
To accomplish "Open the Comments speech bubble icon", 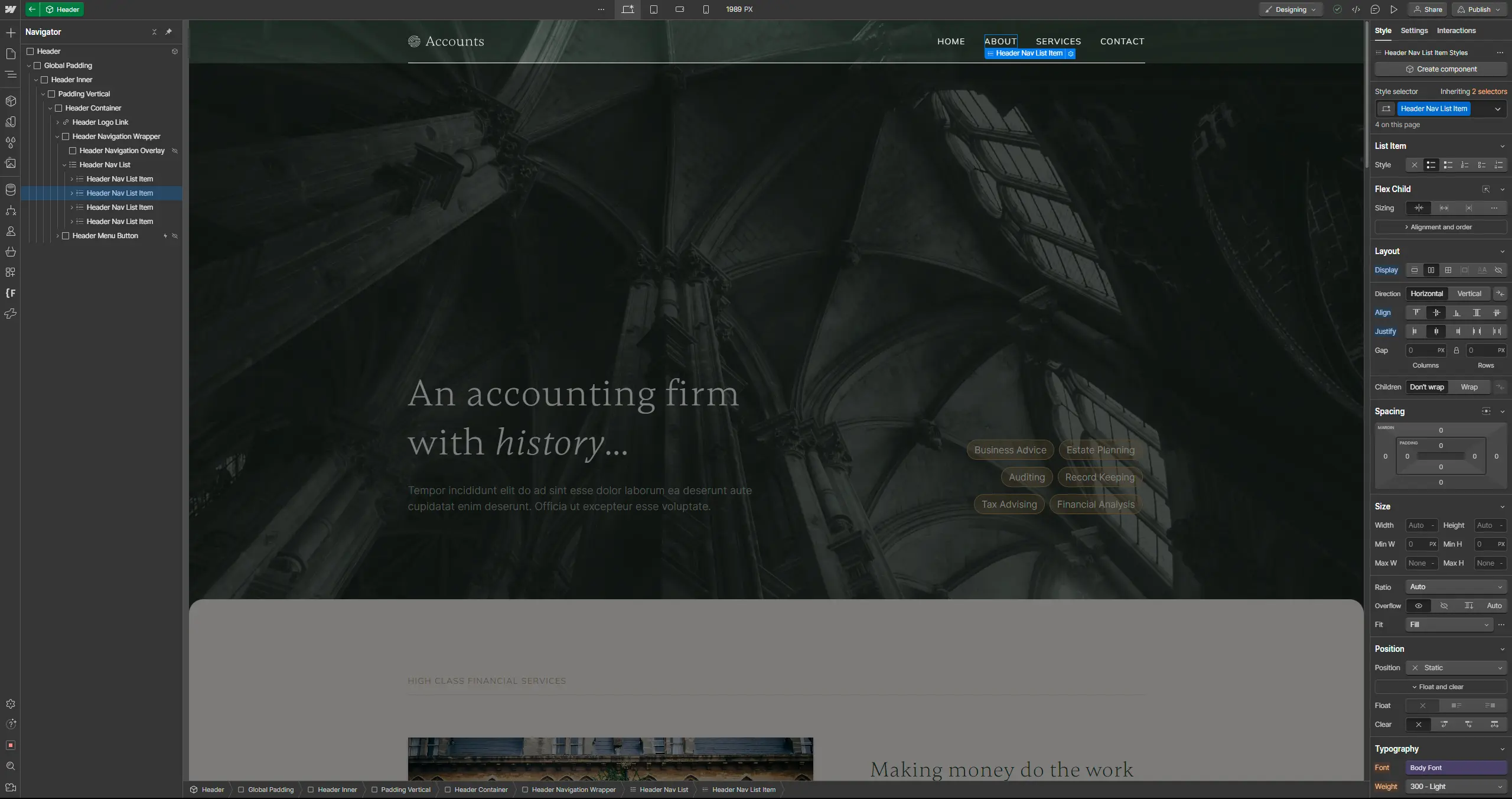I will [x=1375, y=9].
